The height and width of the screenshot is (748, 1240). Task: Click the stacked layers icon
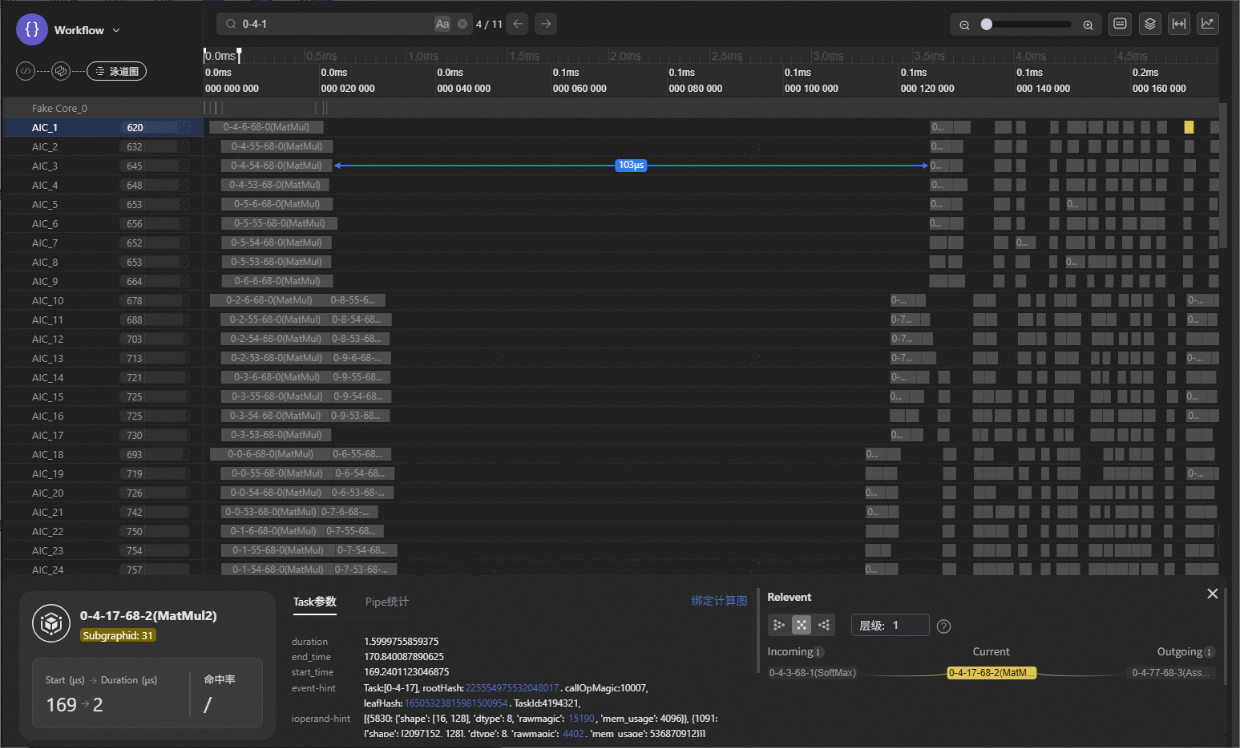(1150, 24)
